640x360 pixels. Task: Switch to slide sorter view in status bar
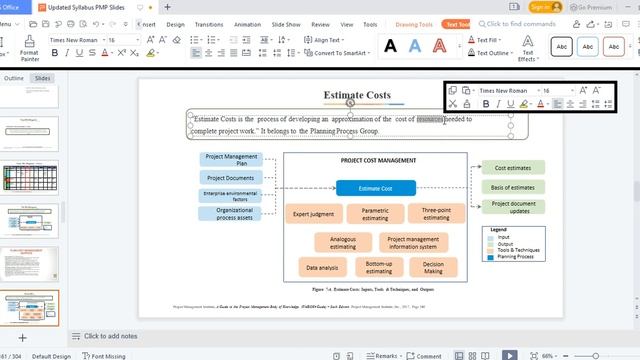(472, 356)
